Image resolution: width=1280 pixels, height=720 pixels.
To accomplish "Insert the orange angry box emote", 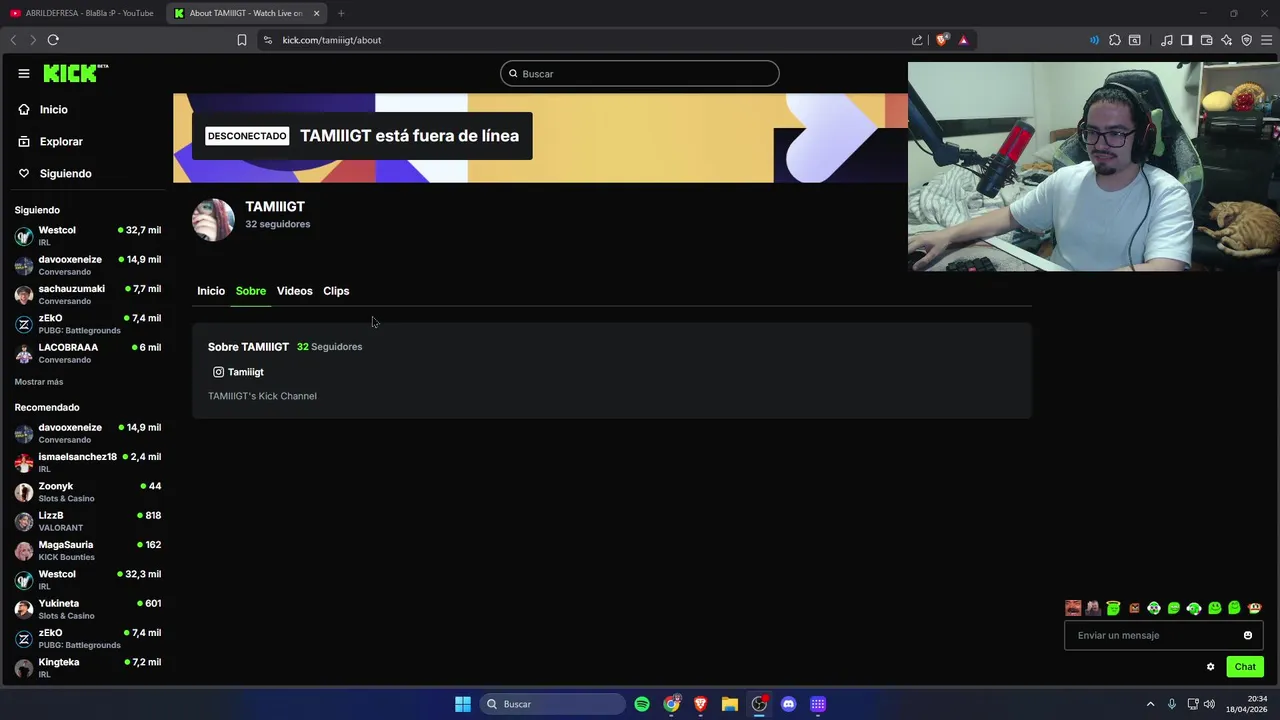I will click(x=1134, y=608).
